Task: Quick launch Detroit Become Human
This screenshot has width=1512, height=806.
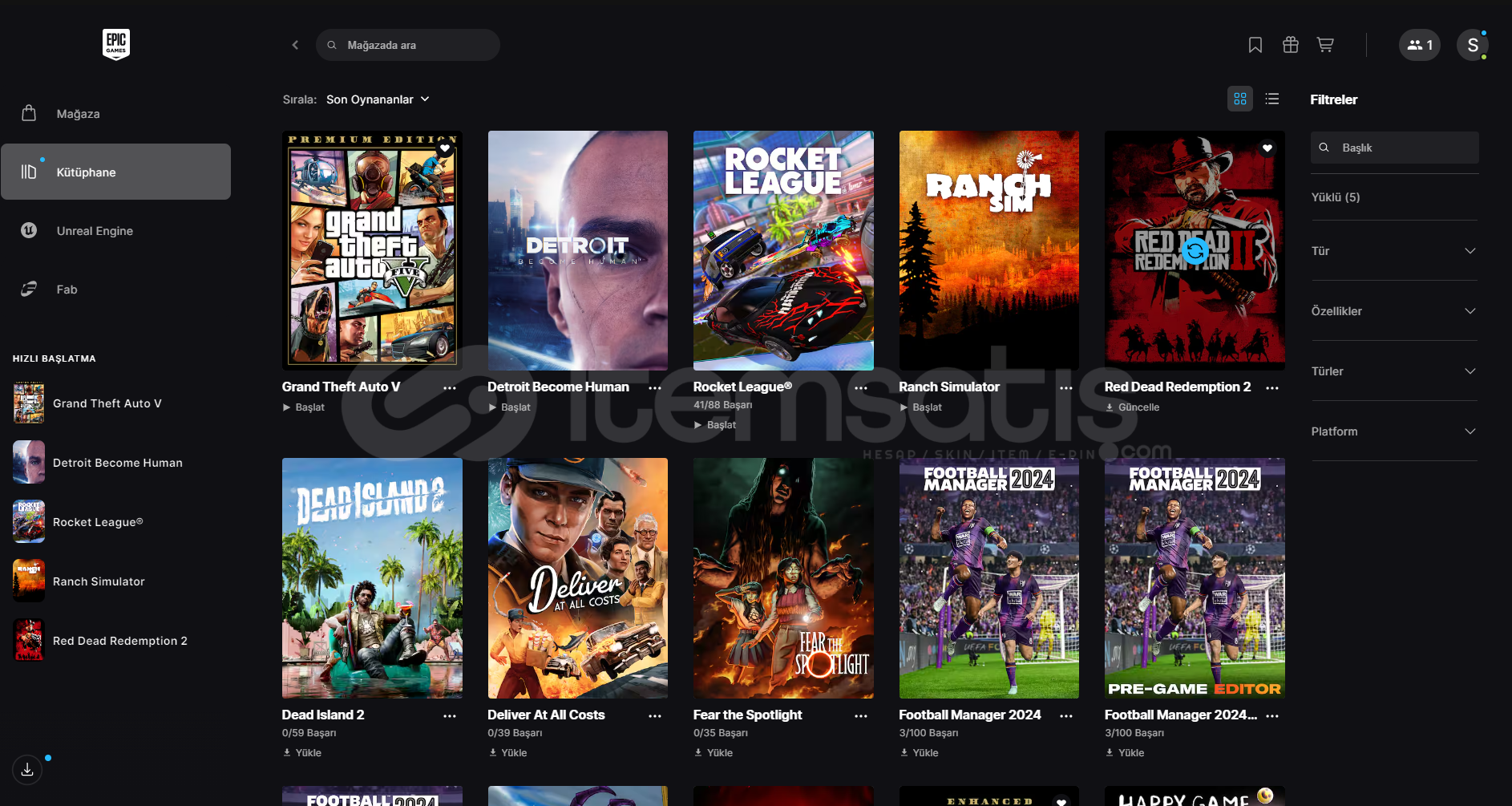Action: pyautogui.click(x=115, y=463)
